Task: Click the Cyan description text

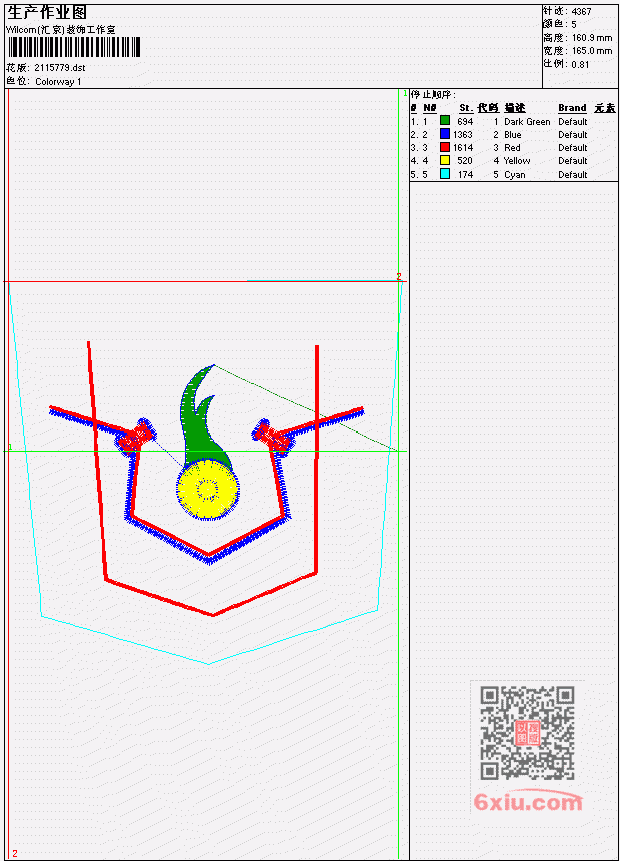Action: click(515, 175)
